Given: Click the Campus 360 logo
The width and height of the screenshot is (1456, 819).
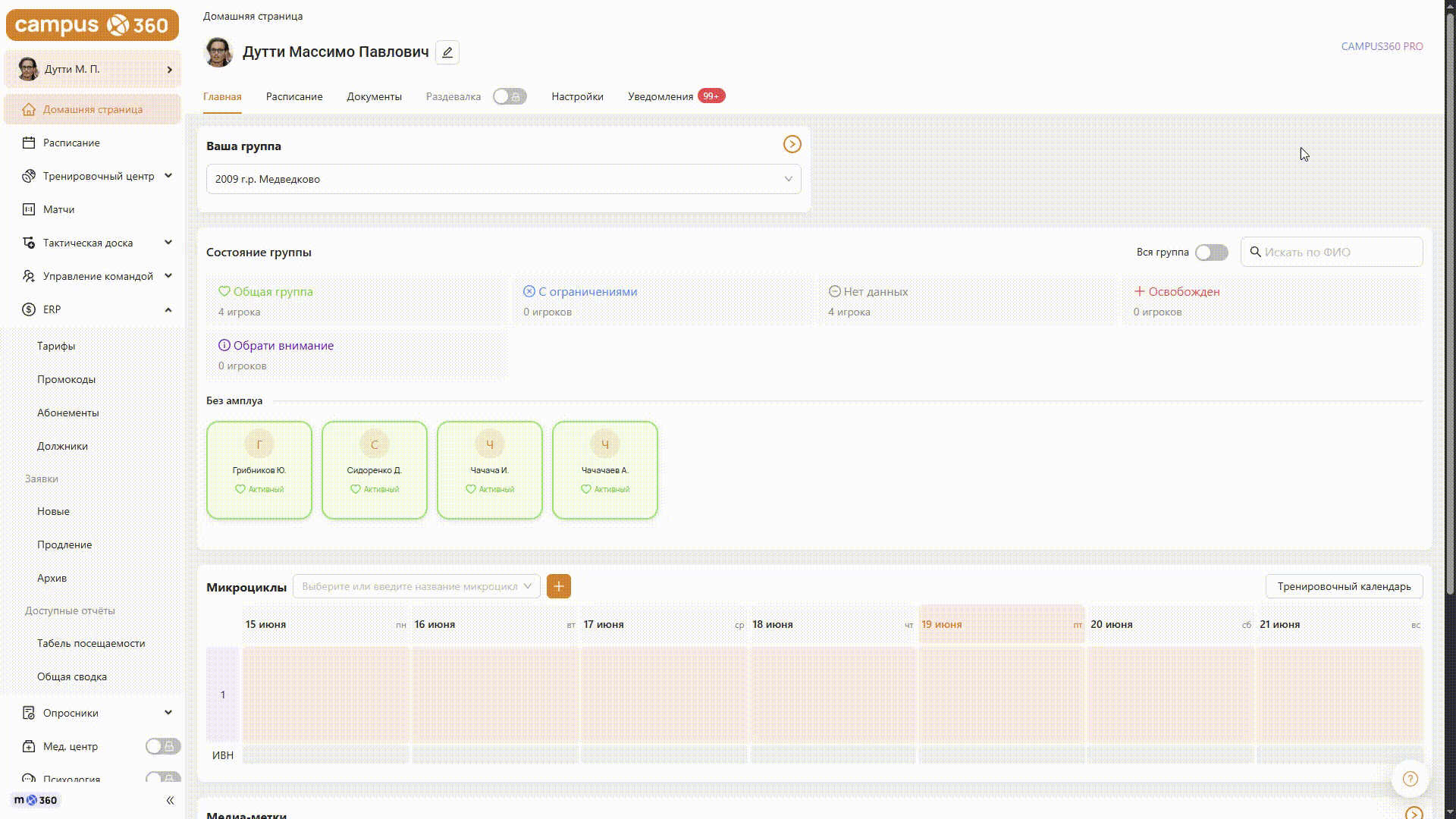Looking at the screenshot, I should [93, 25].
